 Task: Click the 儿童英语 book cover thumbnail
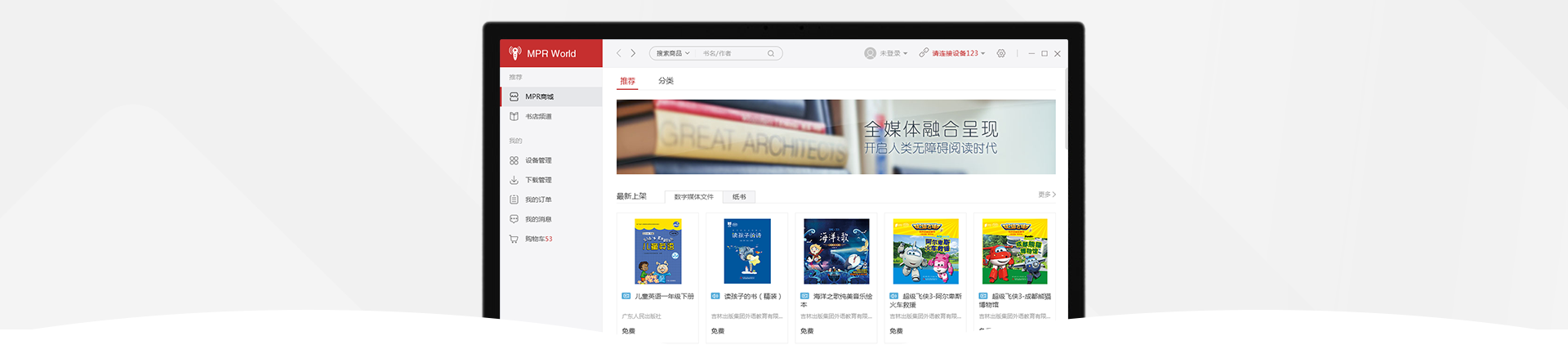pos(658,251)
